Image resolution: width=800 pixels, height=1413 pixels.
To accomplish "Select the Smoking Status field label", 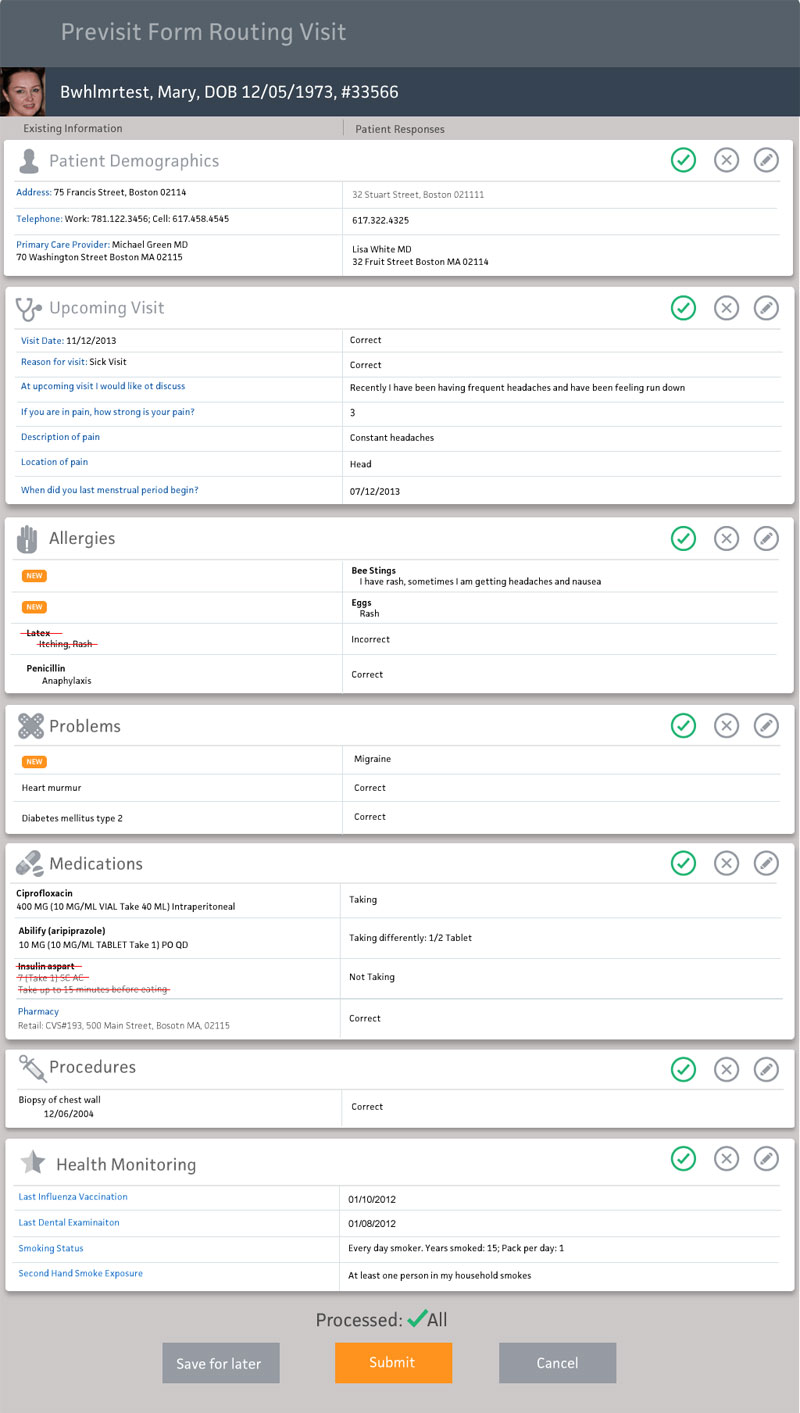I will point(51,1248).
